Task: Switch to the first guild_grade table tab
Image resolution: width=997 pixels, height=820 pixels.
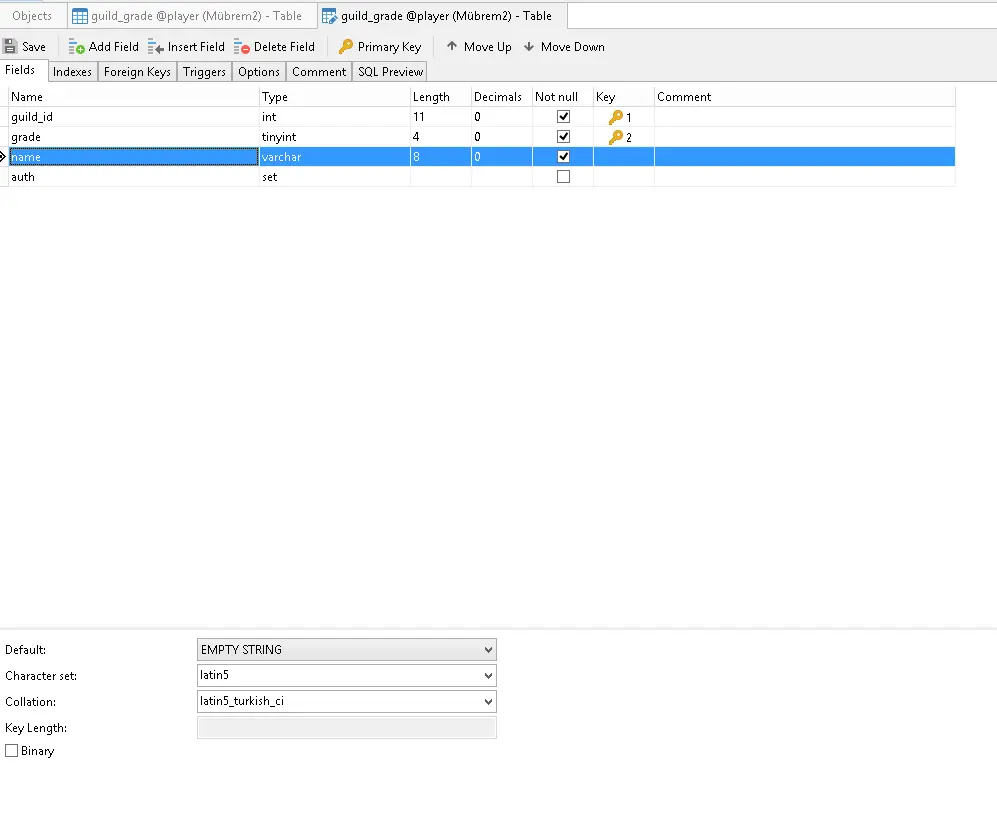Action: click(x=192, y=16)
